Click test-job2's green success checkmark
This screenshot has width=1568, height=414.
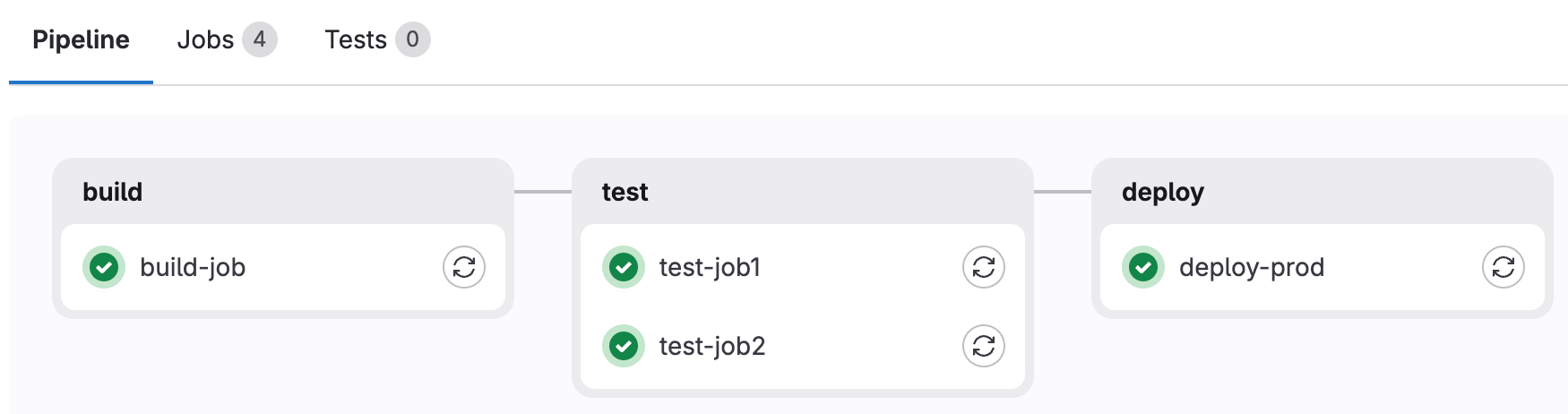click(624, 346)
